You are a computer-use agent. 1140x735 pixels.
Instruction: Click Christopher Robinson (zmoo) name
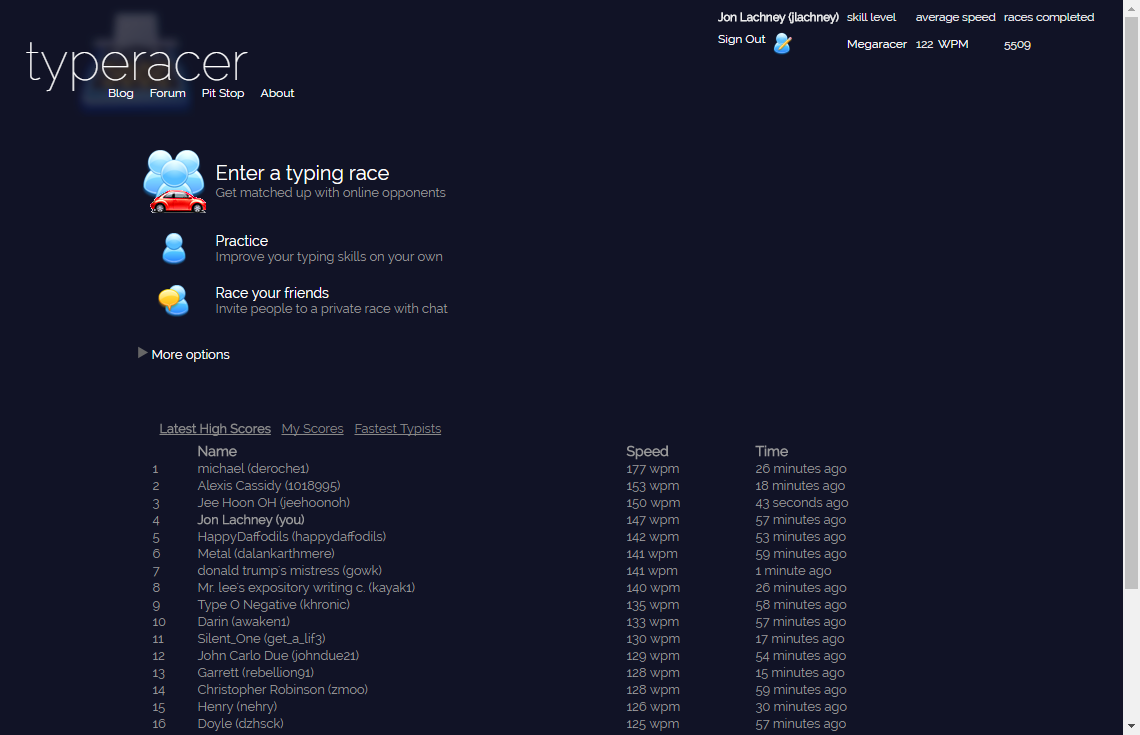(282, 690)
